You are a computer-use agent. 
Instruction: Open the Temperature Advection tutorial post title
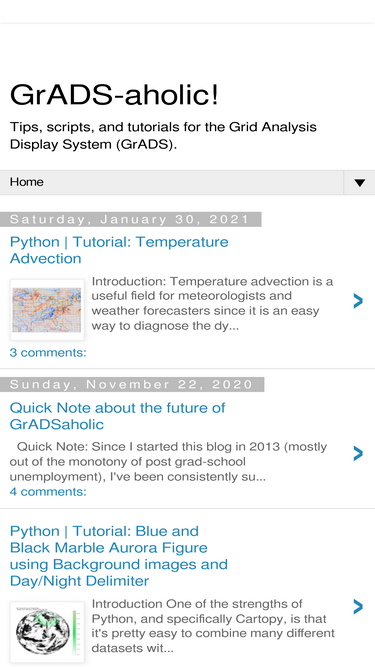[119, 250]
